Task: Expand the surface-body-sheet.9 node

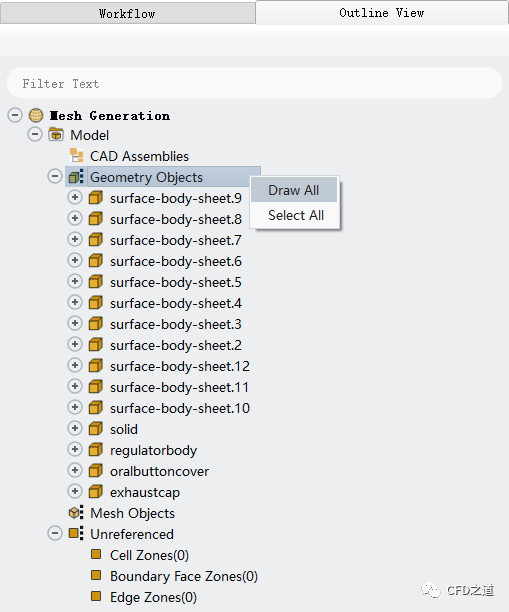Action: [75, 197]
